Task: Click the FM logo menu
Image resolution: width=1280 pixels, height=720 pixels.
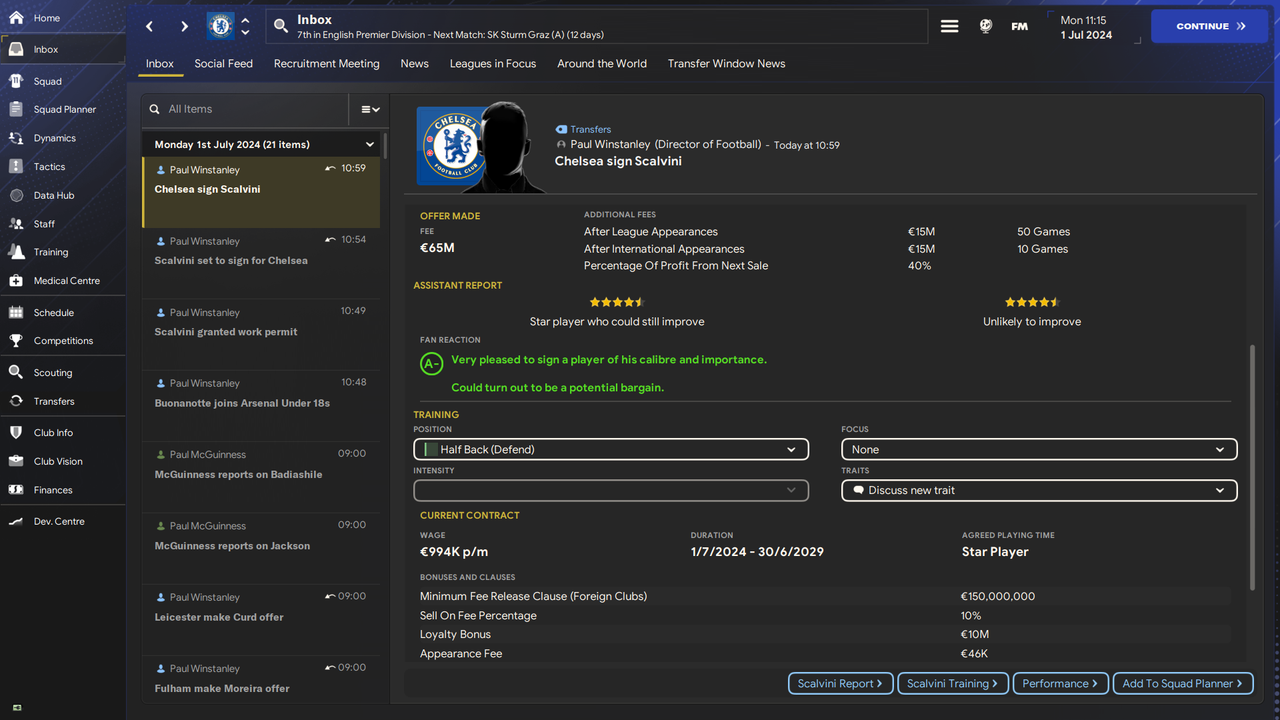Action: [x=1019, y=27]
